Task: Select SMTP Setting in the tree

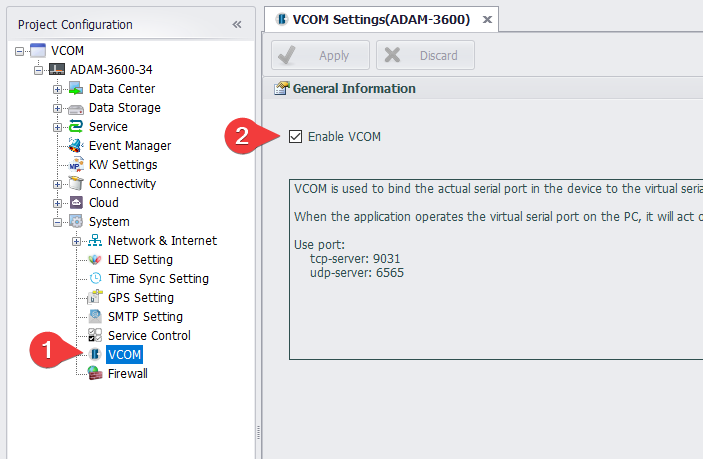Action: tap(145, 317)
